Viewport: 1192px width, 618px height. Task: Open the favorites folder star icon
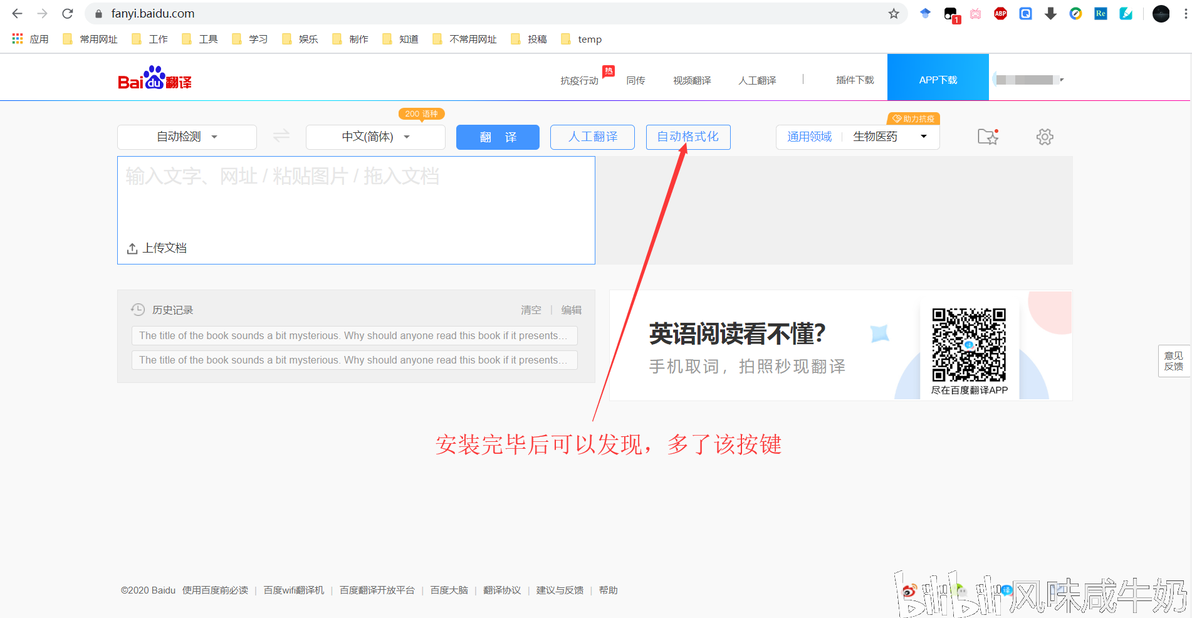tap(988, 137)
